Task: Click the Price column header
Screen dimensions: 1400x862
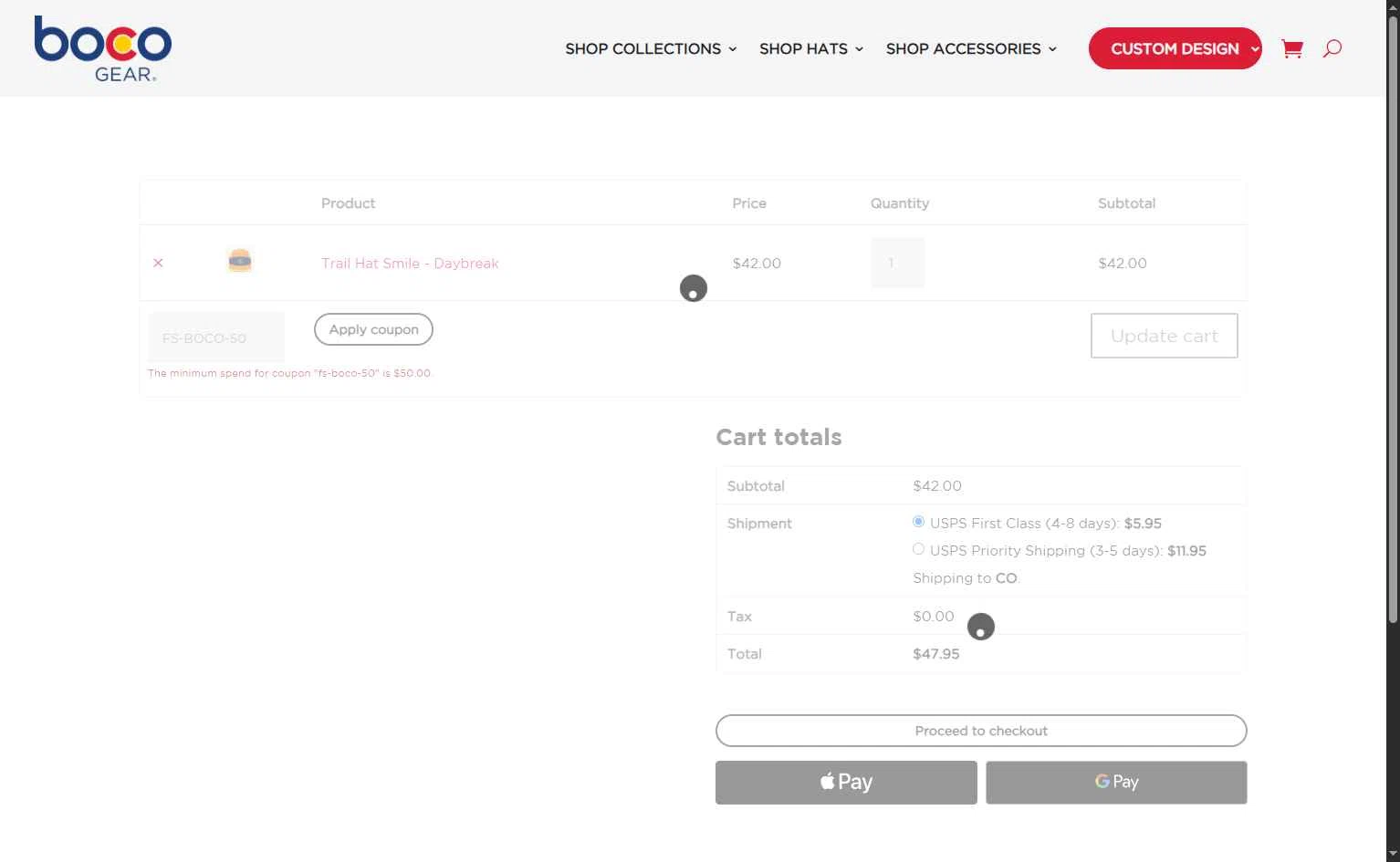Action: click(x=749, y=203)
